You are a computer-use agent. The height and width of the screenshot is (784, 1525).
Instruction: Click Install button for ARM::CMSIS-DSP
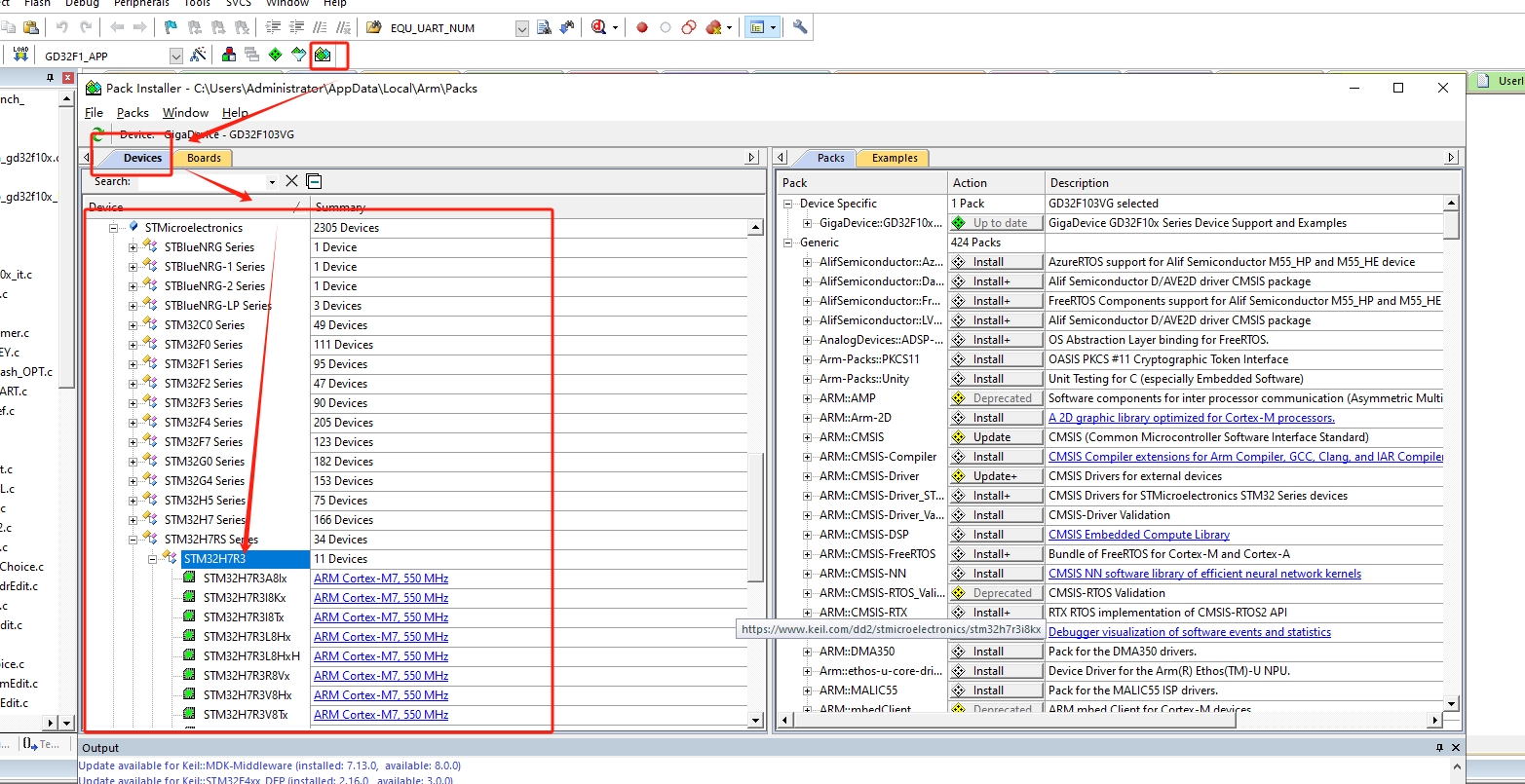tap(996, 535)
